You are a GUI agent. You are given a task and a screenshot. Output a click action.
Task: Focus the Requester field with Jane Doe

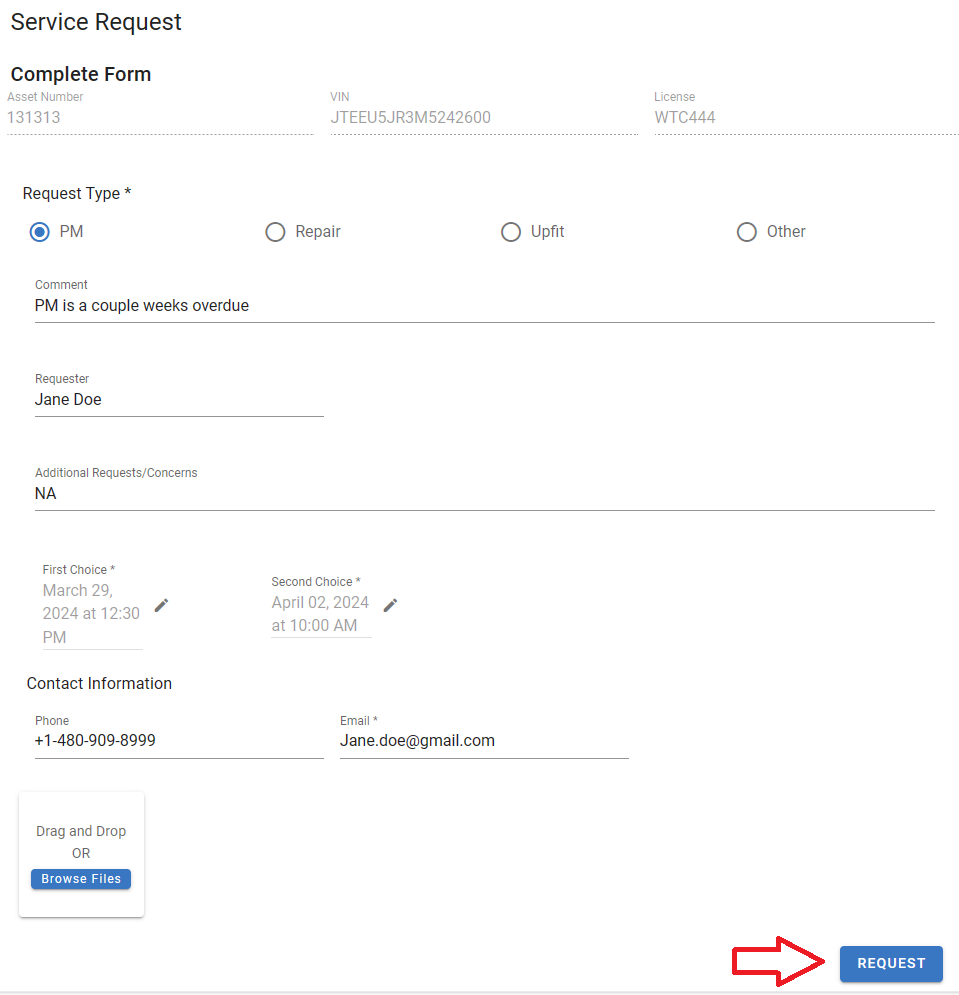178,400
